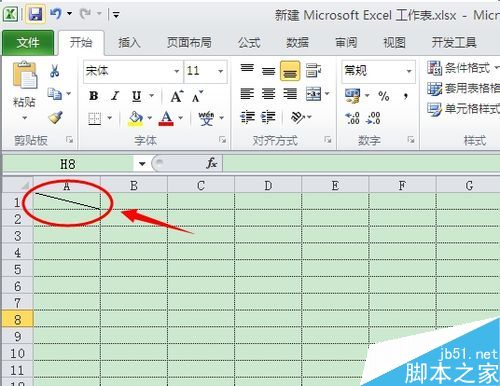
Task: Click the fx insert function button
Action: [212, 163]
